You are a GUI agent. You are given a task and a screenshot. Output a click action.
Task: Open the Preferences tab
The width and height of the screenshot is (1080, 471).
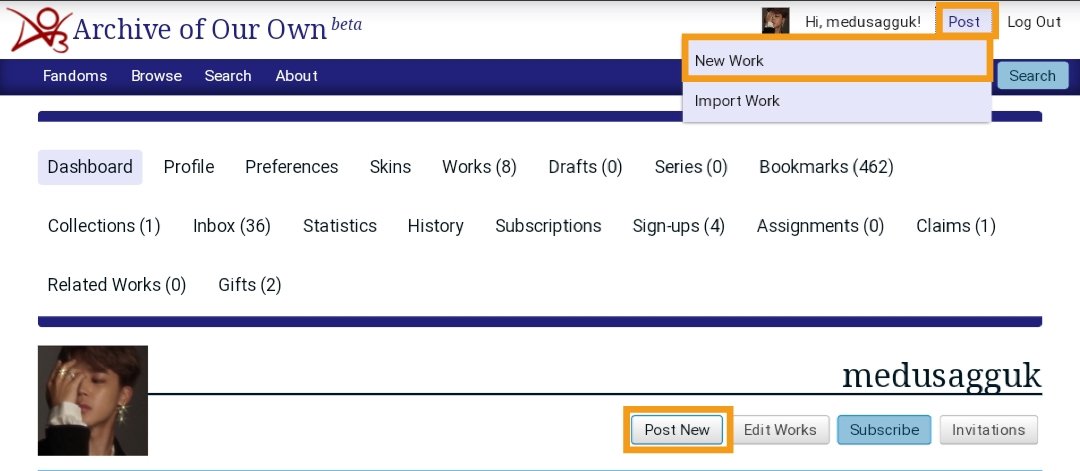click(292, 167)
